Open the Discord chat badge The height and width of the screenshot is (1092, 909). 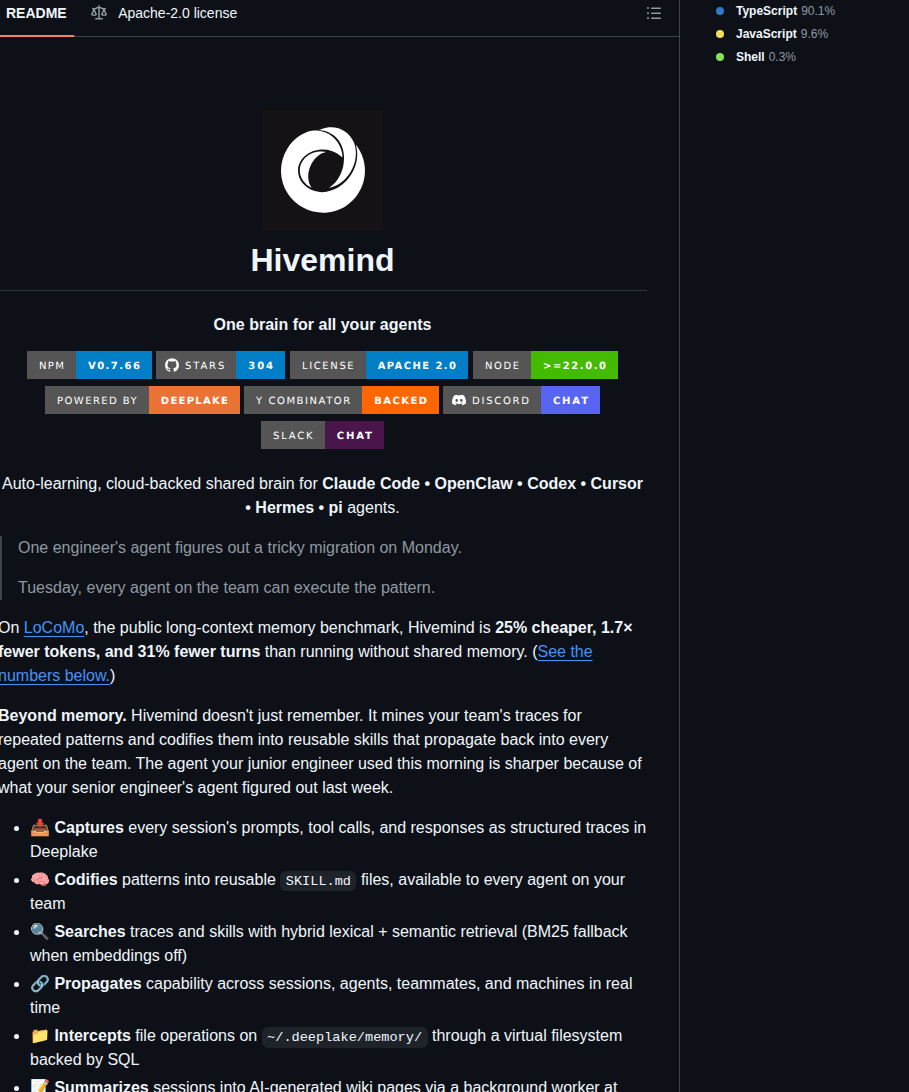(521, 400)
